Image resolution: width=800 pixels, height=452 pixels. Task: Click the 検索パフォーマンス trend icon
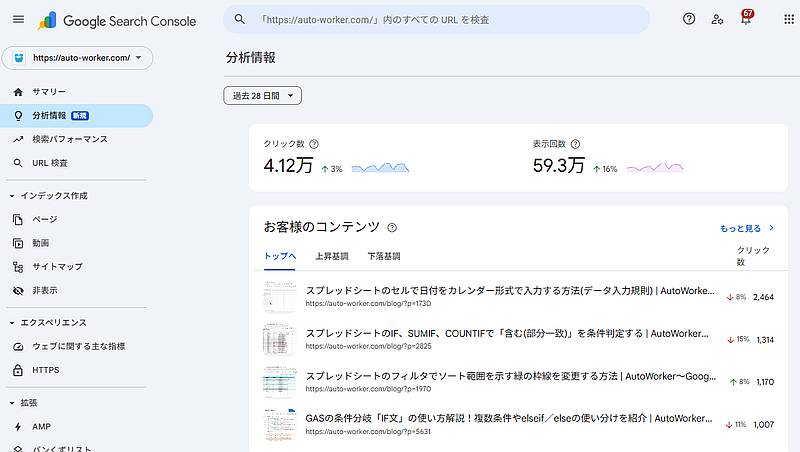pyautogui.click(x=18, y=139)
